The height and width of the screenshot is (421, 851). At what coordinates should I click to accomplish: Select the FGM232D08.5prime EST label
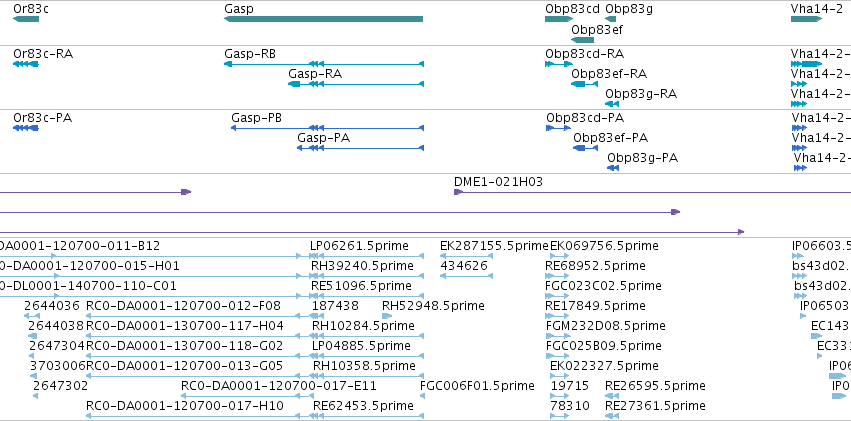pos(608,326)
